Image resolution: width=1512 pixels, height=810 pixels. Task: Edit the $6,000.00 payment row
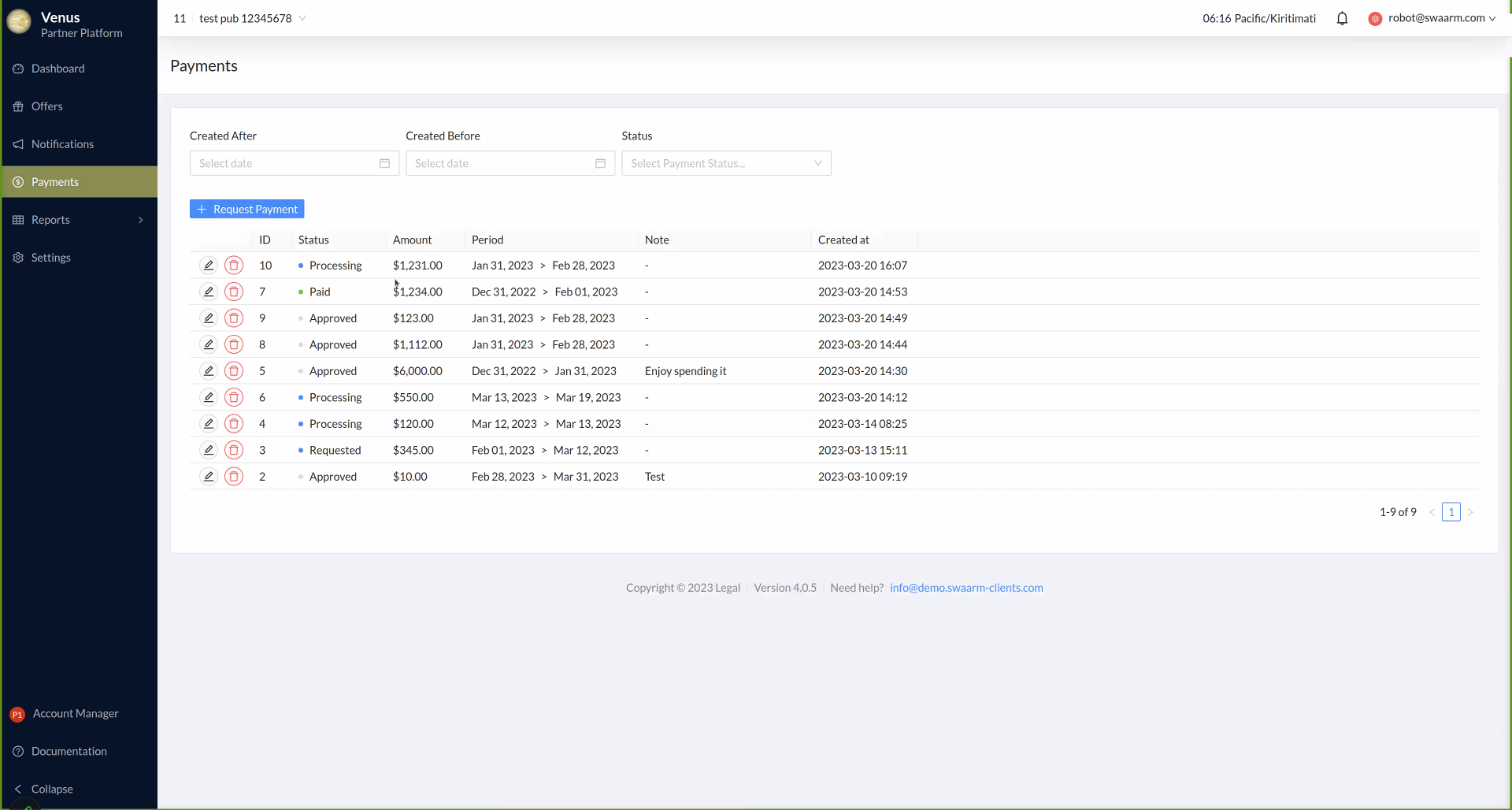tap(208, 371)
